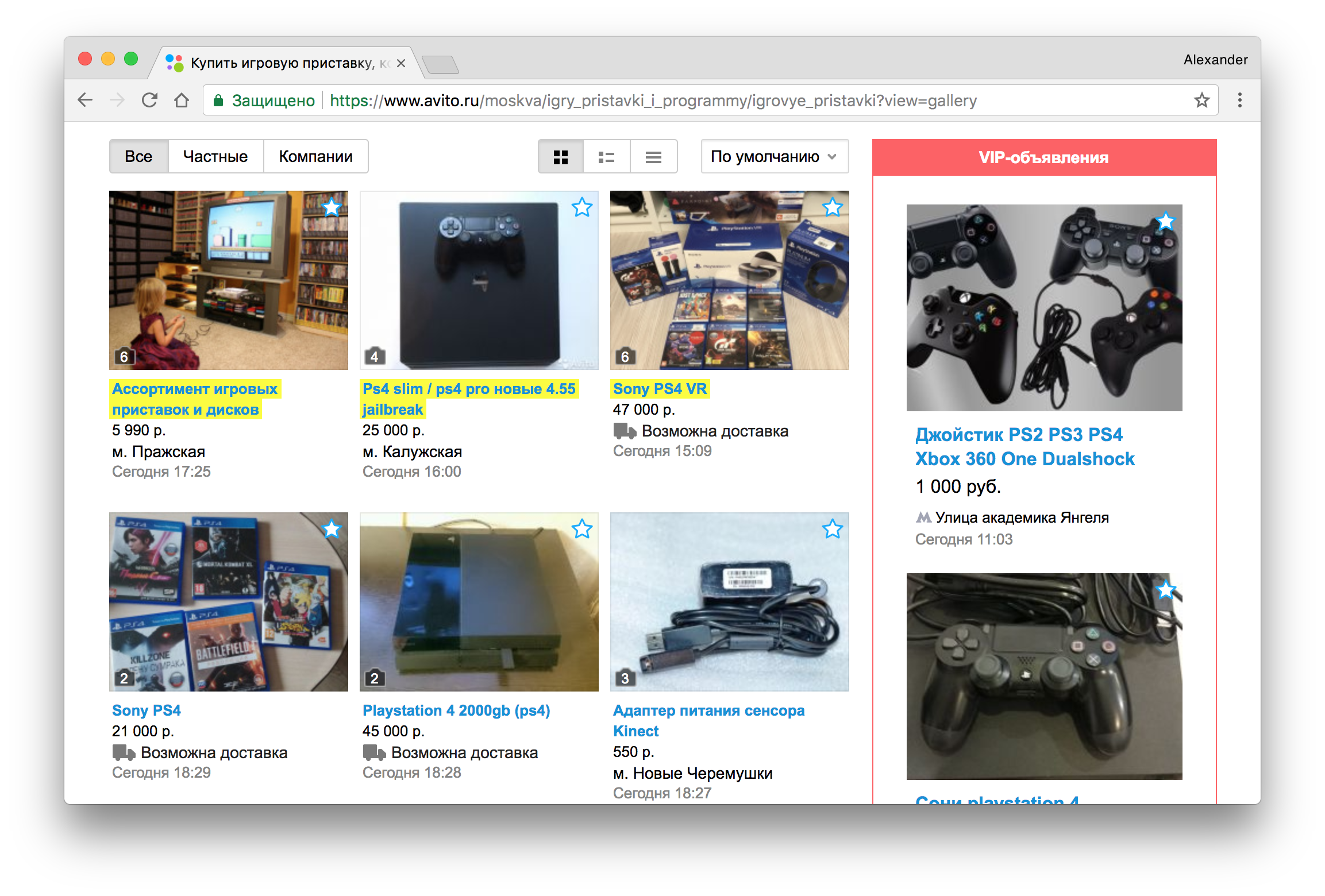
Task: Click the avito.ru address bar URL
Action: (x=652, y=101)
